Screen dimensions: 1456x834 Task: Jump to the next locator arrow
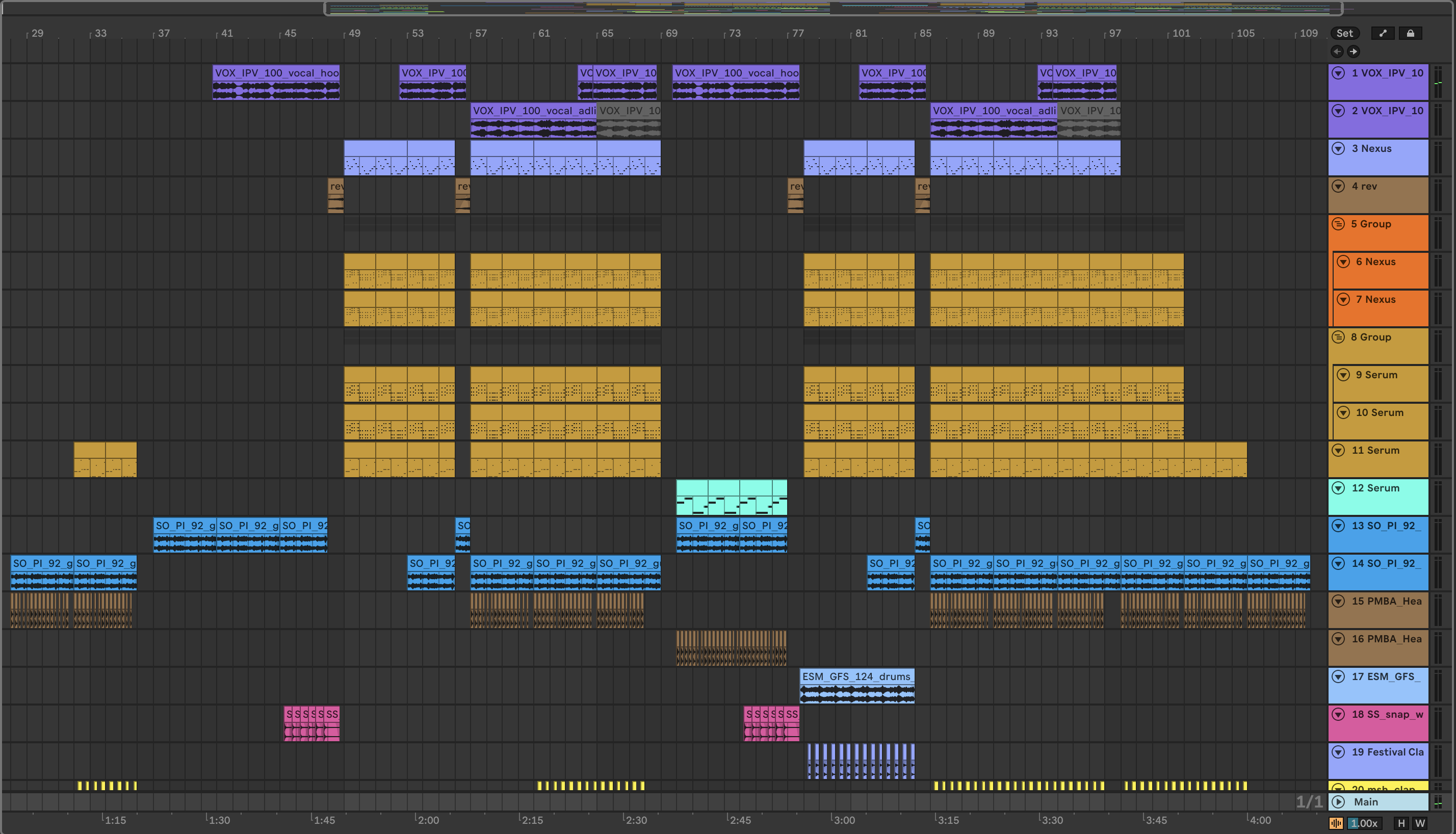pyautogui.click(x=1354, y=51)
